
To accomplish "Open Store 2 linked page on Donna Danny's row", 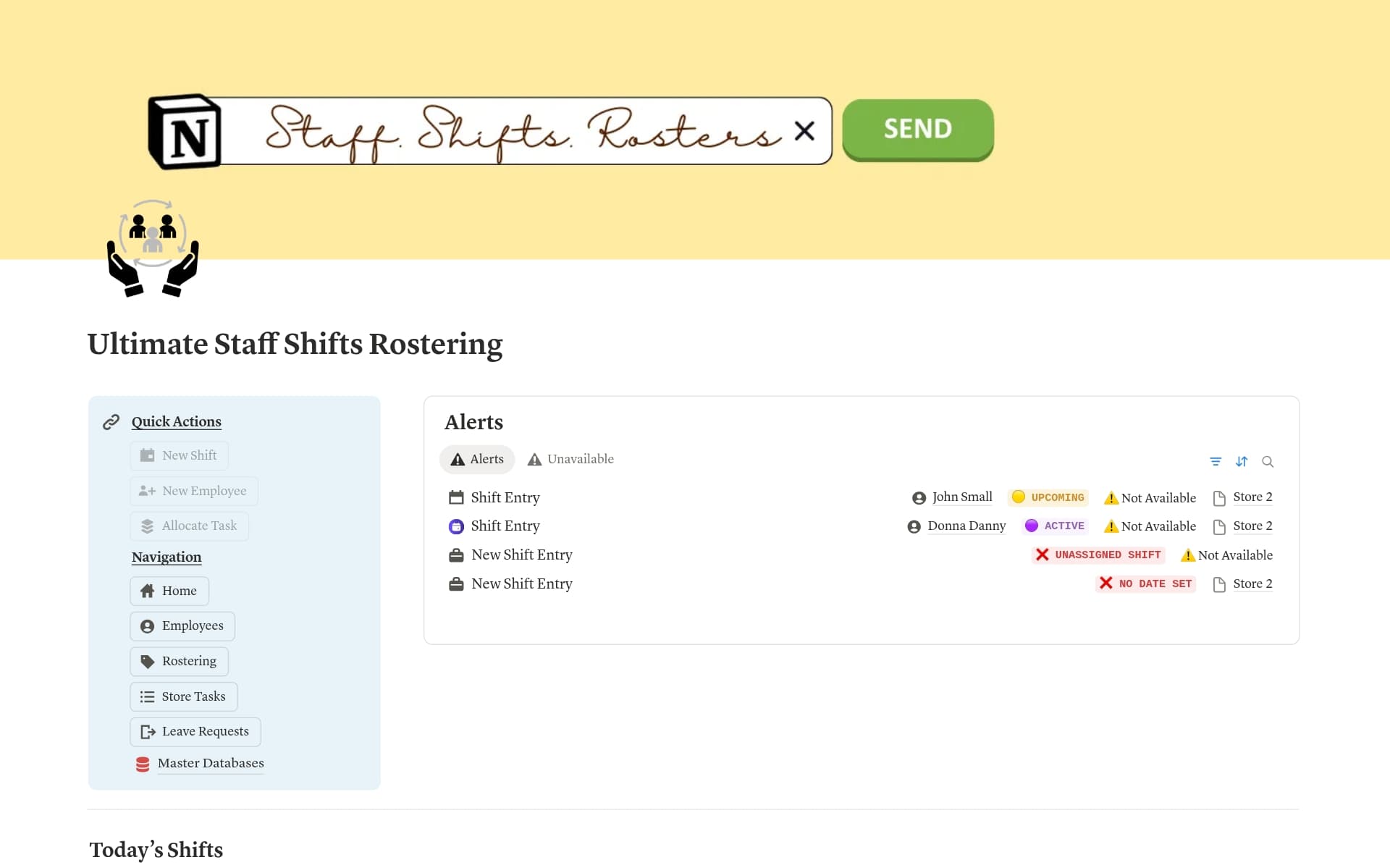I will pyautogui.click(x=1252, y=526).
